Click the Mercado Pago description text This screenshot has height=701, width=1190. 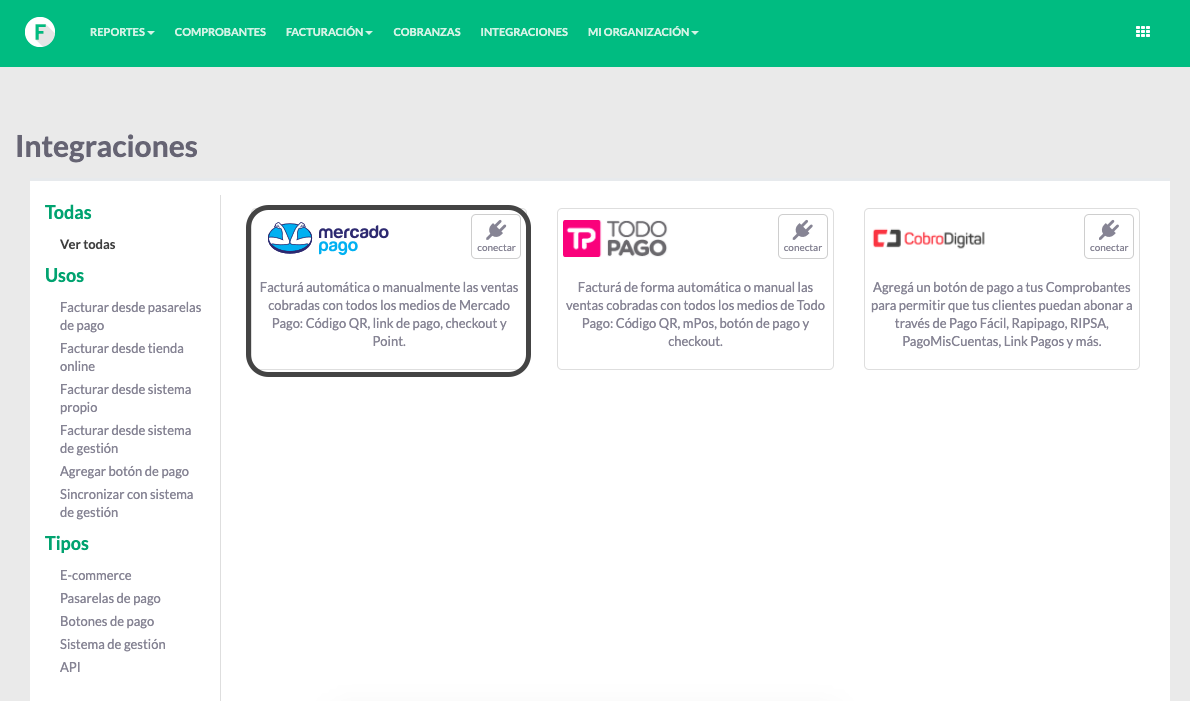coord(389,314)
